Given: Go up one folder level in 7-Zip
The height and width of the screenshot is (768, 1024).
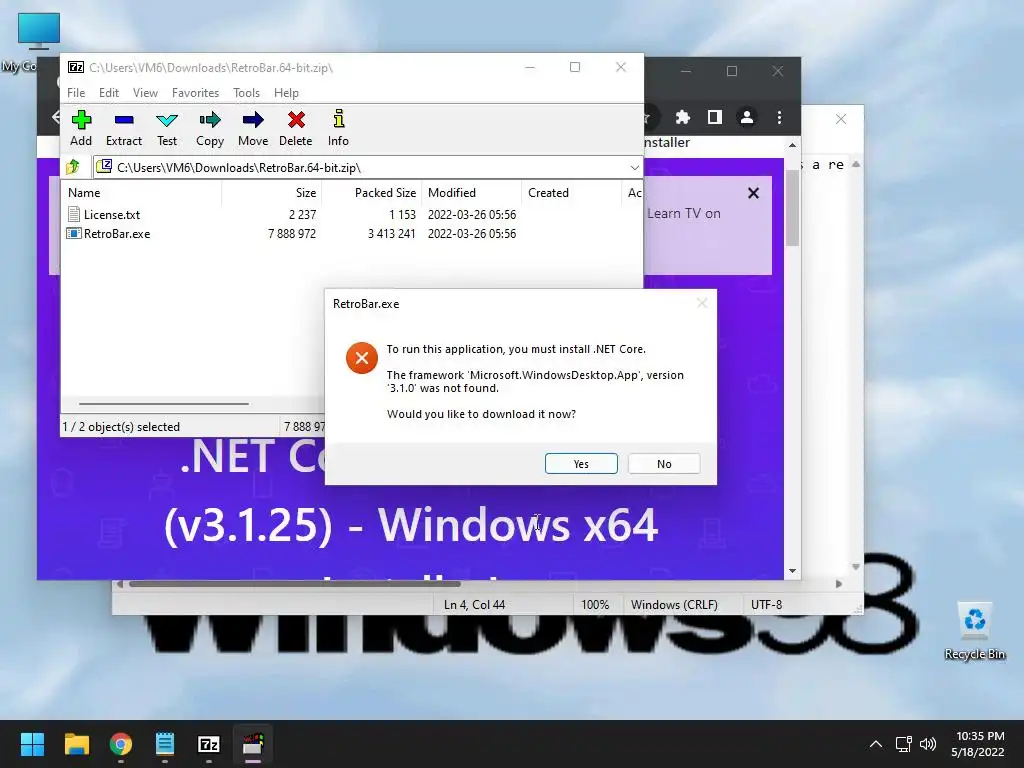Looking at the screenshot, I should [x=73, y=167].
